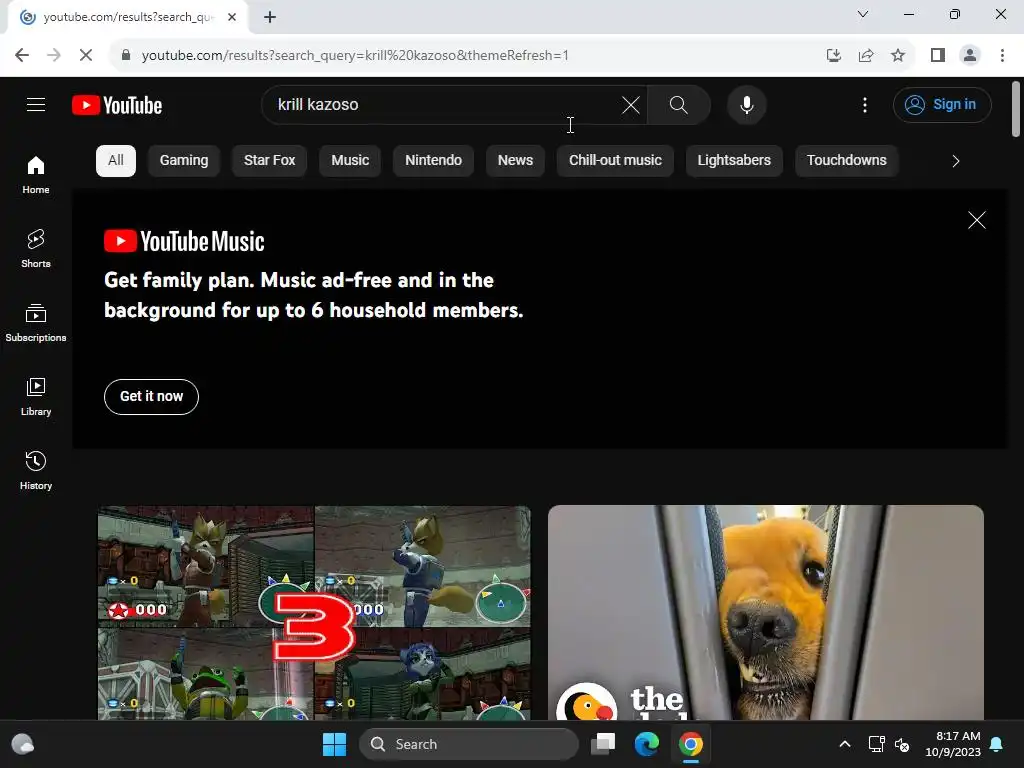1024x768 pixels.
Task: Select the All filter chip
Action: 116,161
